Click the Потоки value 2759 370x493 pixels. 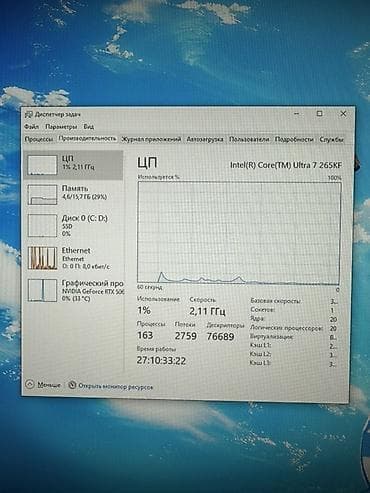(x=186, y=336)
